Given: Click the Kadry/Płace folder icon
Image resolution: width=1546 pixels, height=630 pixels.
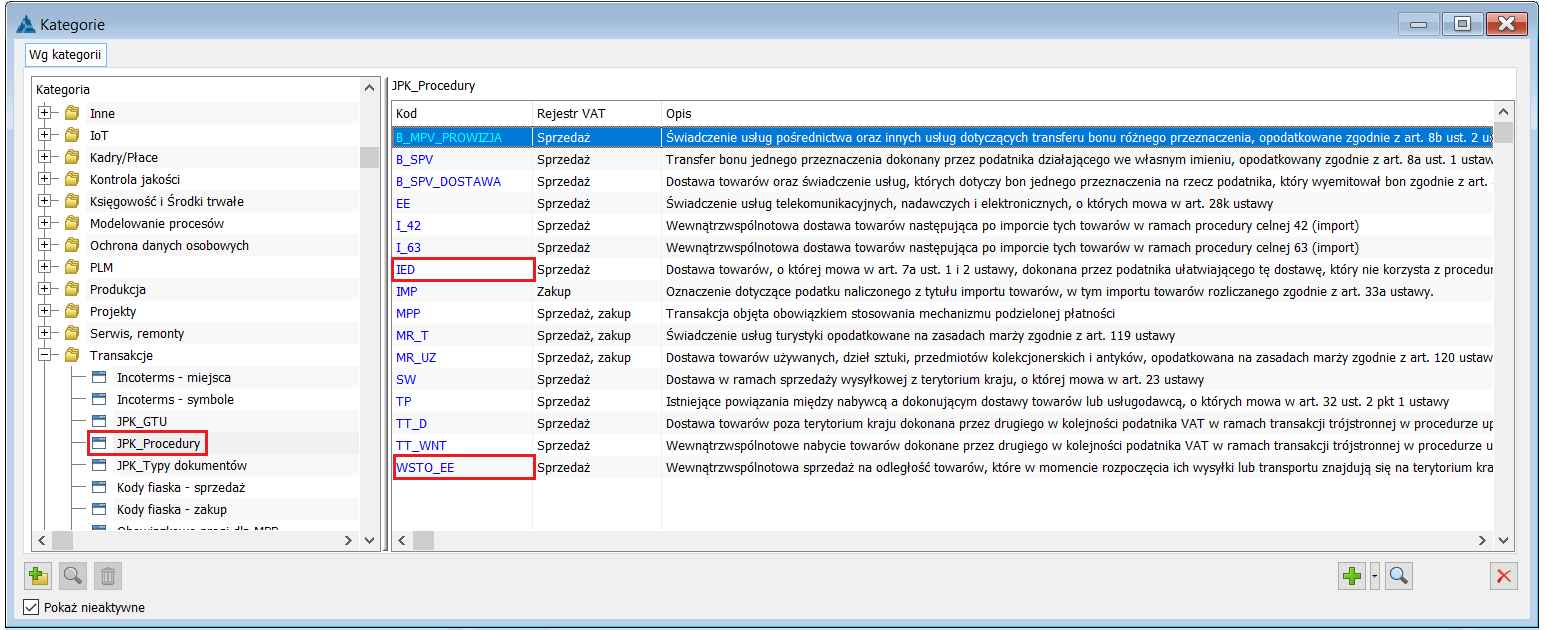Looking at the screenshot, I should [x=72, y=157].
